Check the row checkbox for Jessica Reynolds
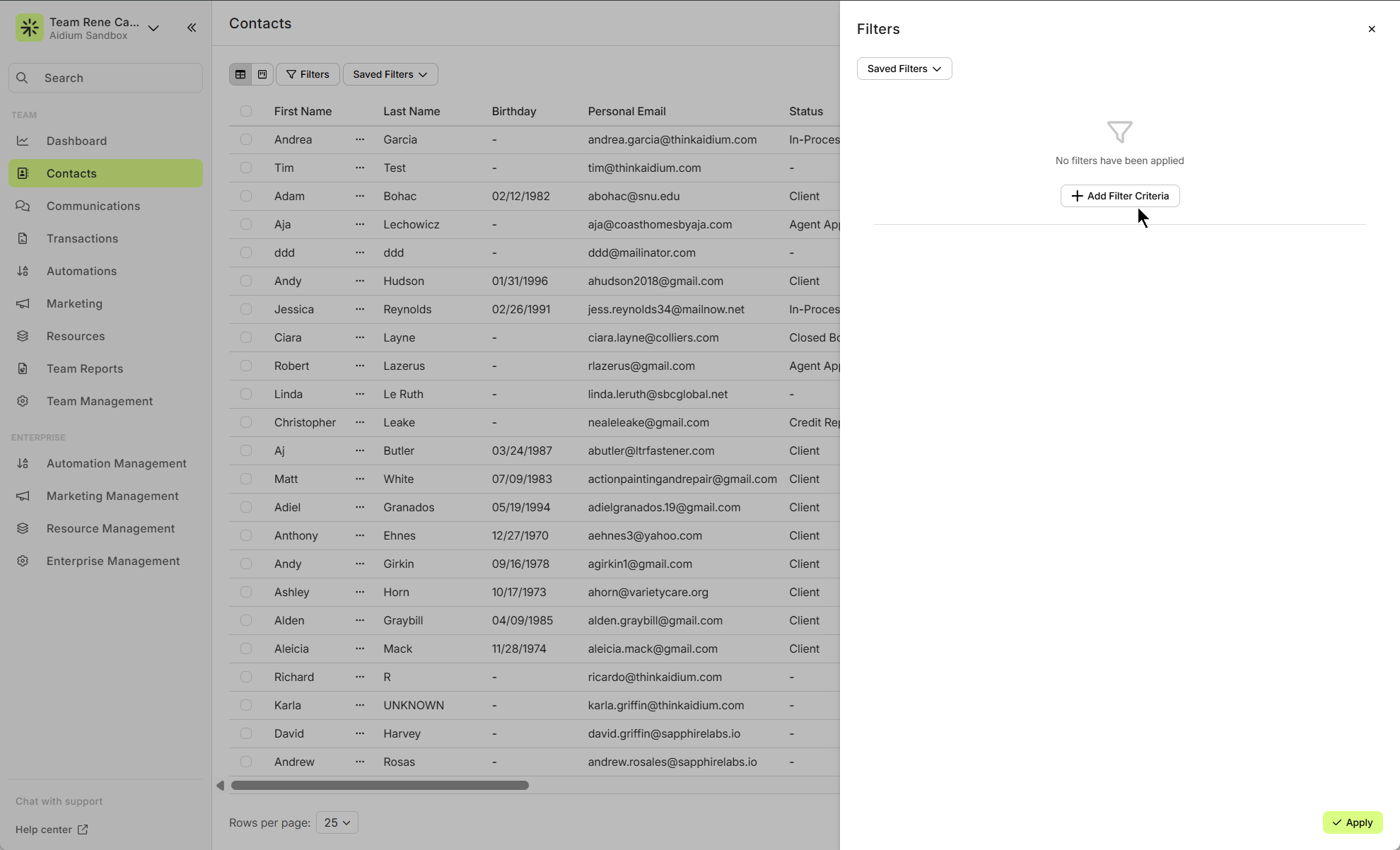This screenshot has height=850, width=1400. point(246,309)
